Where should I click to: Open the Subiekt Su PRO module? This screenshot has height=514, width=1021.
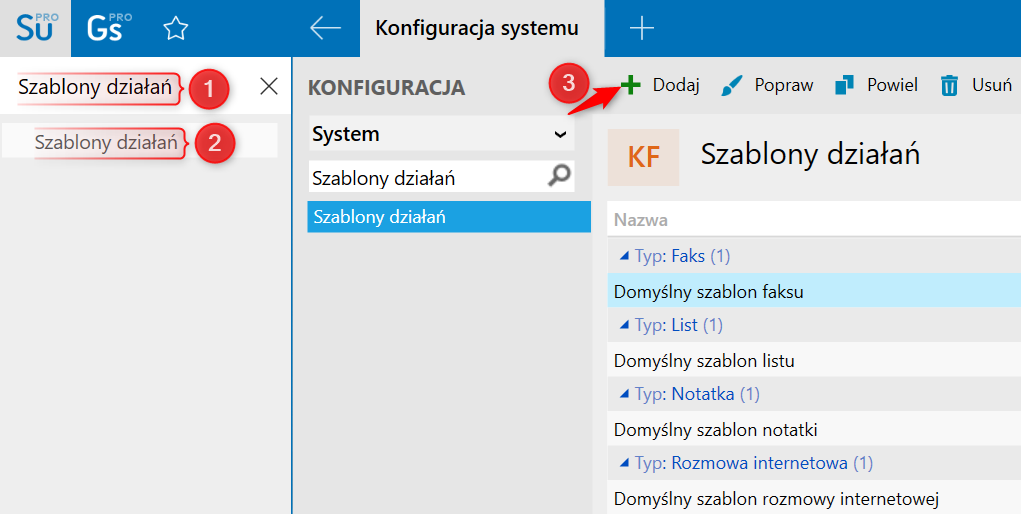36,28
